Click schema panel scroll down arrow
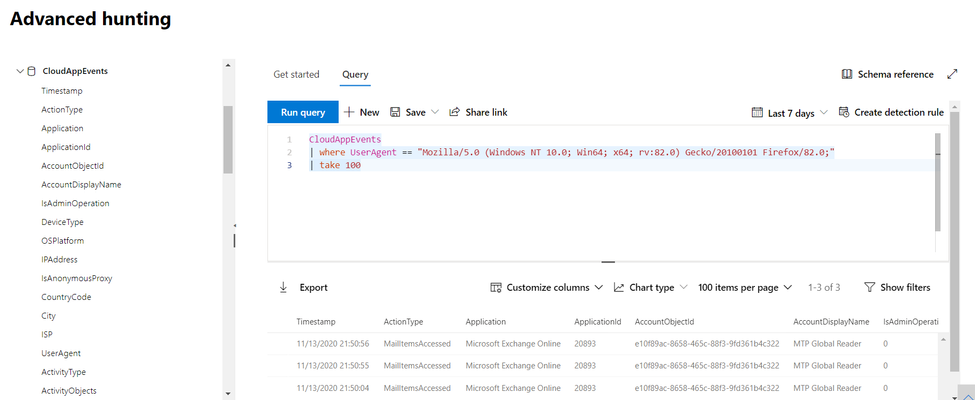 (228, 393)
